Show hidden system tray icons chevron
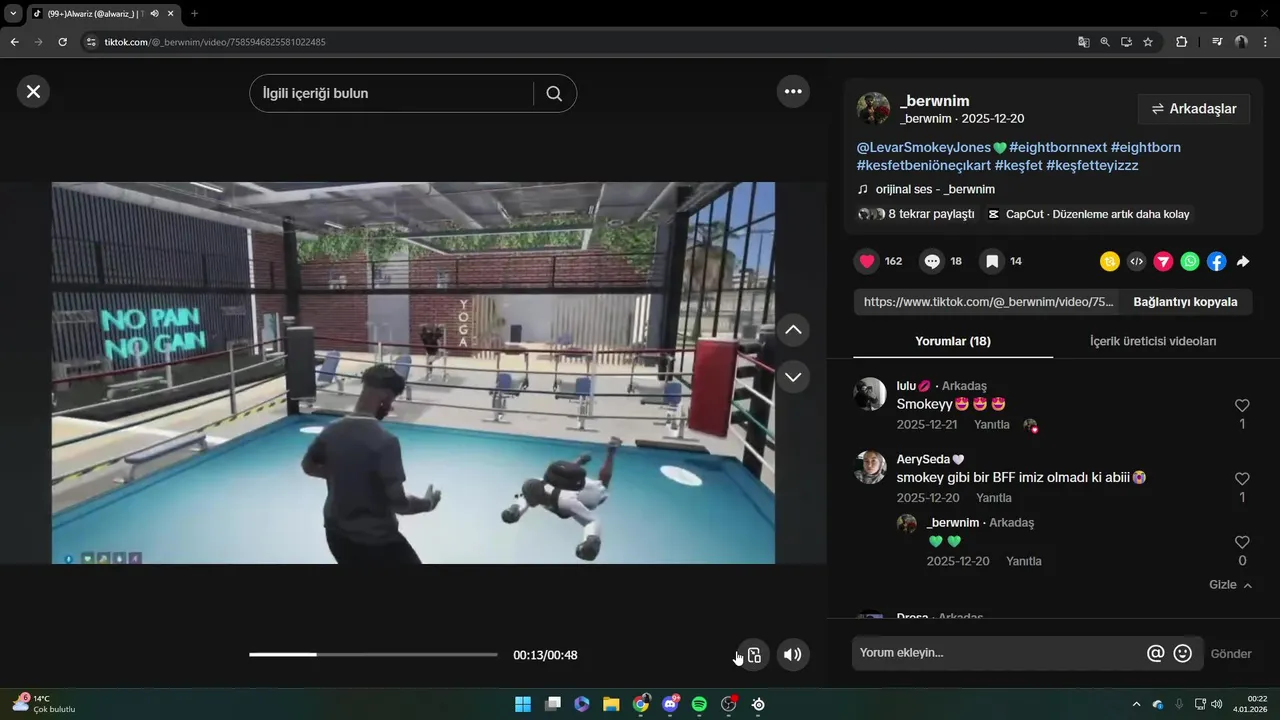Screen dimensions: 1280x720 click(x=1135, y=704)
